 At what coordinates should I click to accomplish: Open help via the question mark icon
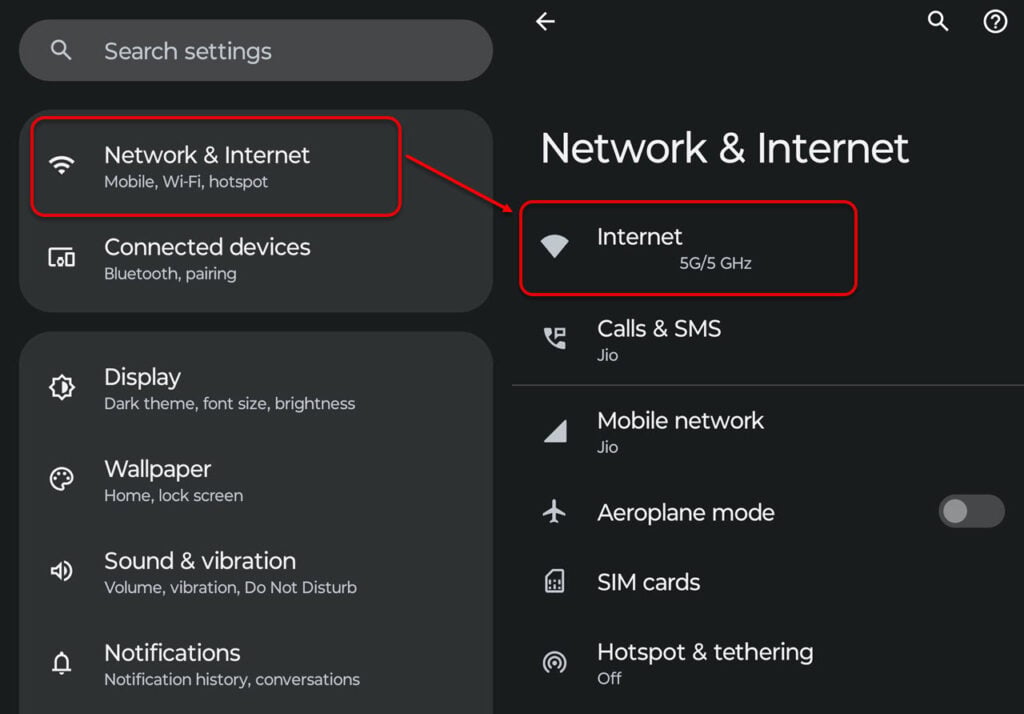click(x=995, y=21)
